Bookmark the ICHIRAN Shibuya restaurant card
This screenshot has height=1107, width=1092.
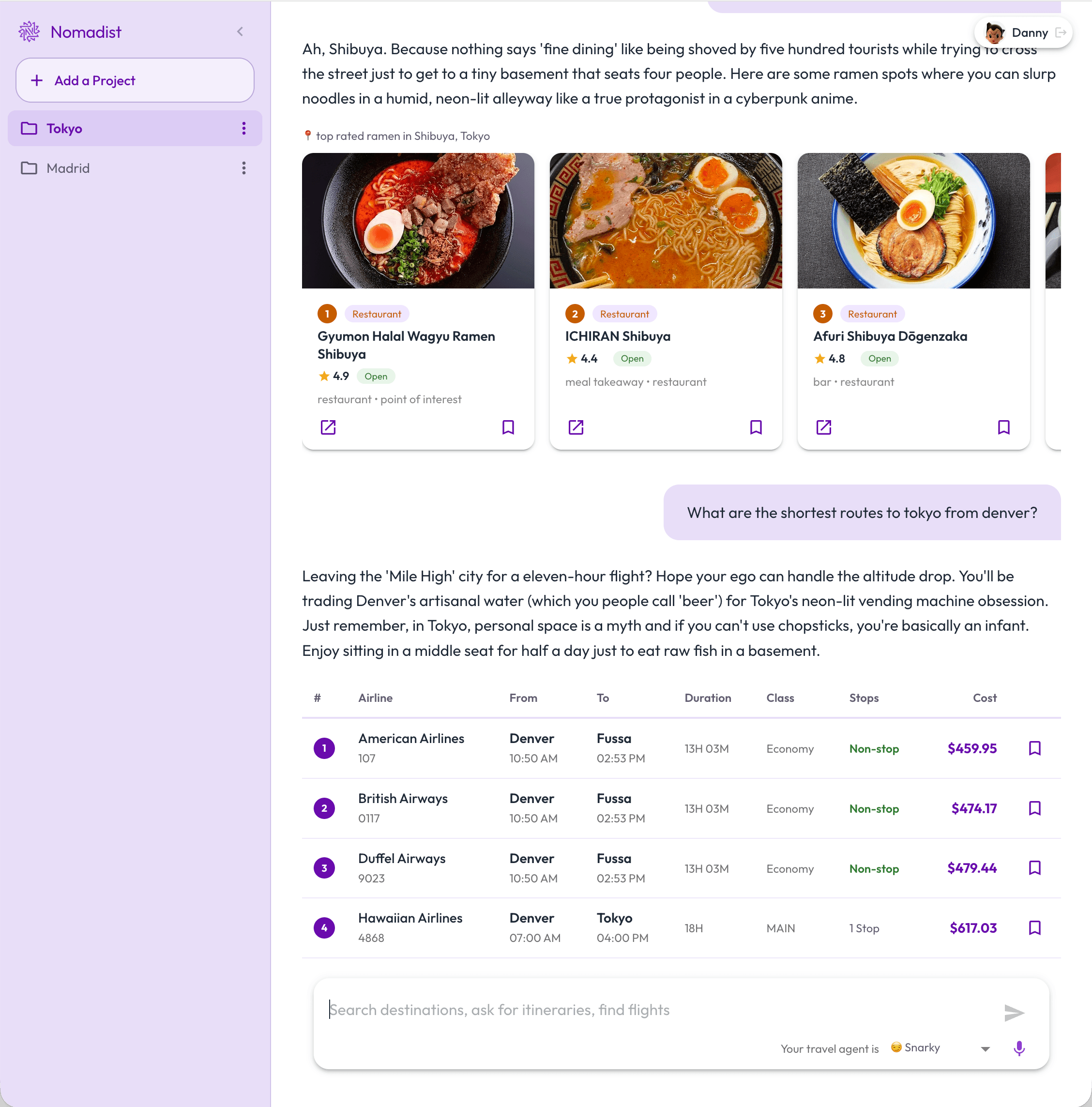[756, 427]
